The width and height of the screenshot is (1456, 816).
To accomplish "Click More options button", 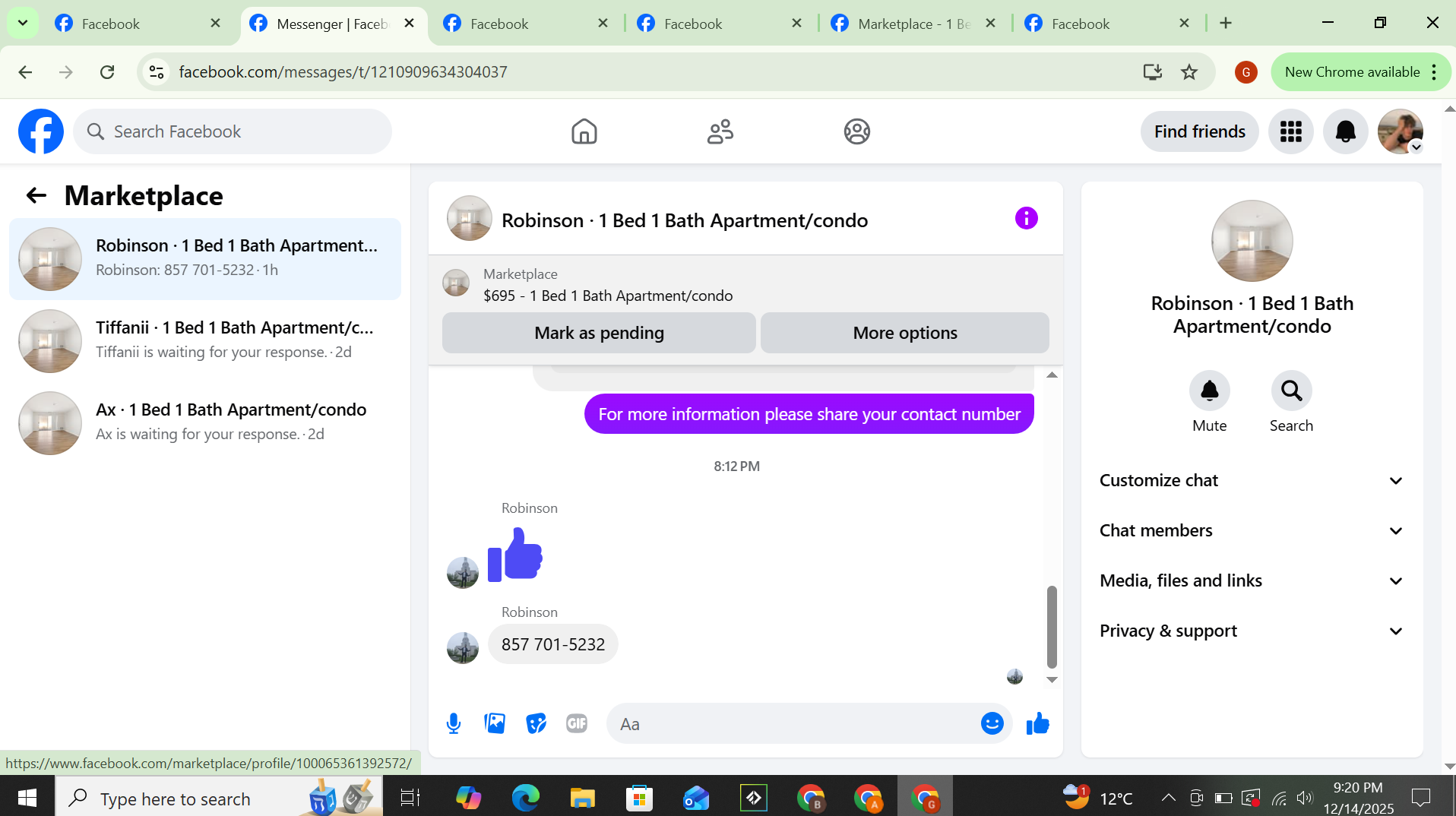I will point(904,333).
